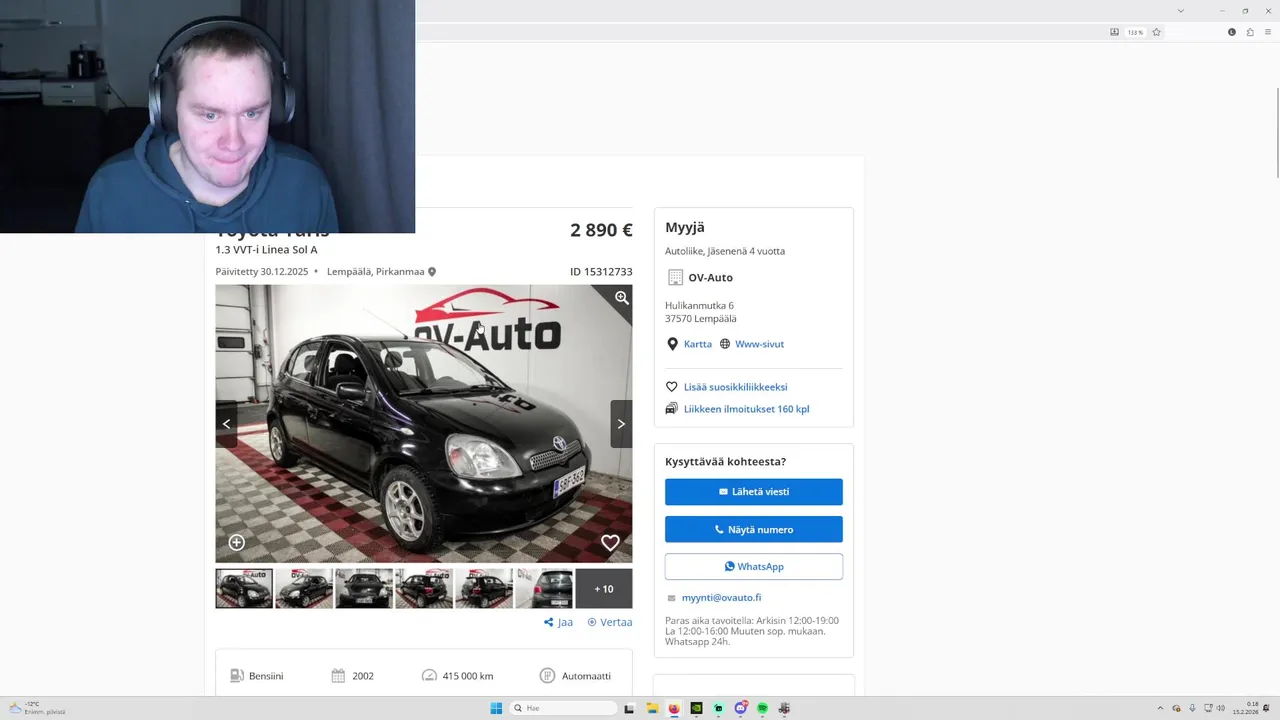1280x720 pixels.
Task: Open the browser account L icon
Action: point(1231,32)
